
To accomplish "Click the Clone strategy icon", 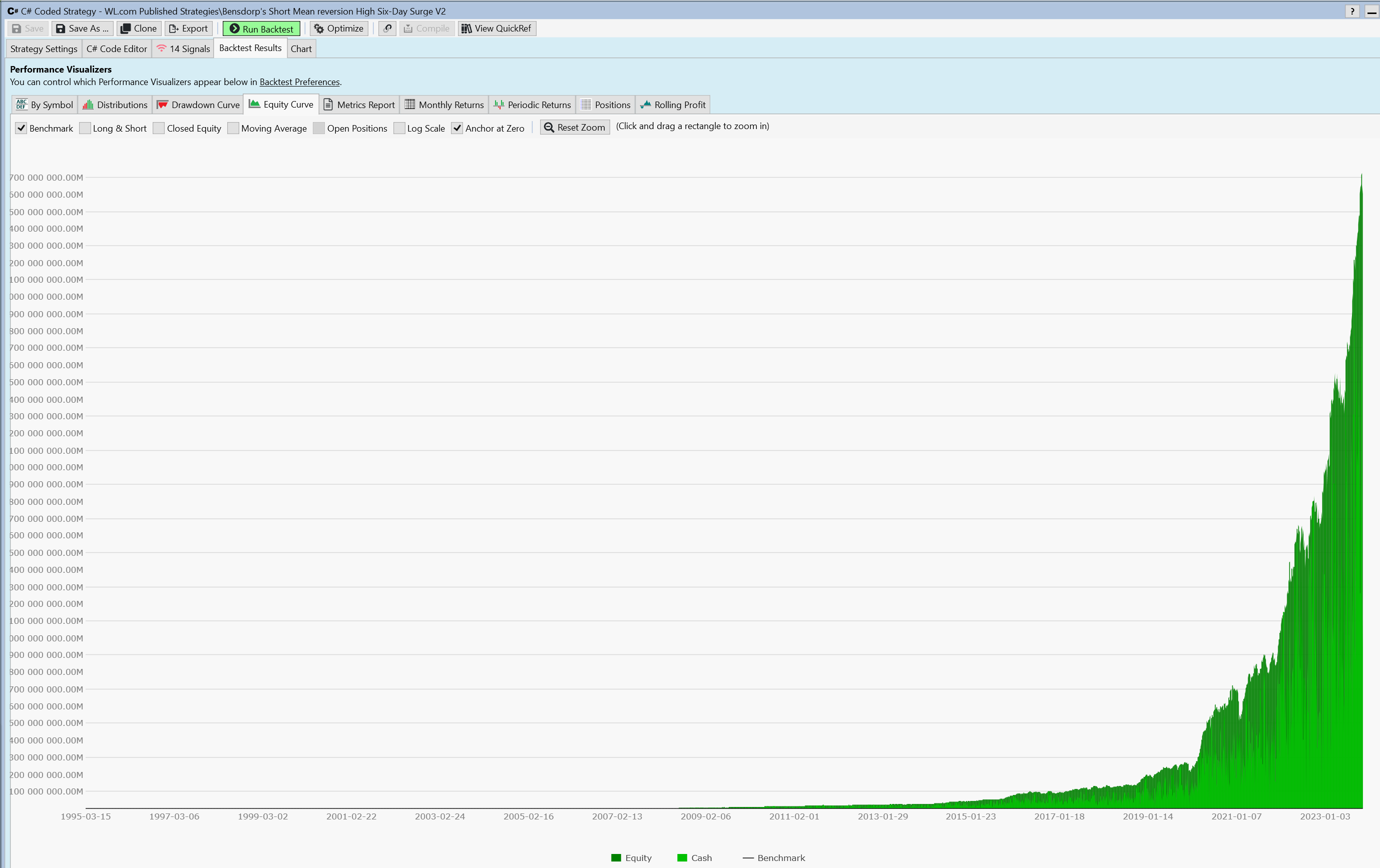I will (126, 29).
